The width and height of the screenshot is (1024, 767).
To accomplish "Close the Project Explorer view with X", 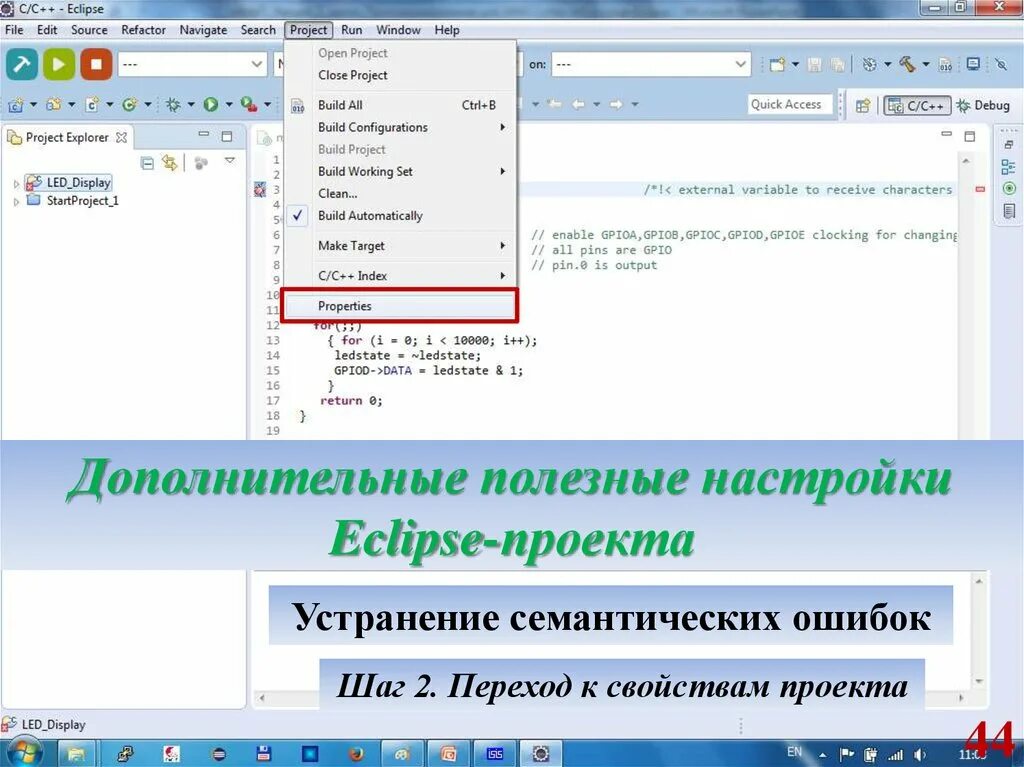I will pyautogui.click(x=121, y=137).
